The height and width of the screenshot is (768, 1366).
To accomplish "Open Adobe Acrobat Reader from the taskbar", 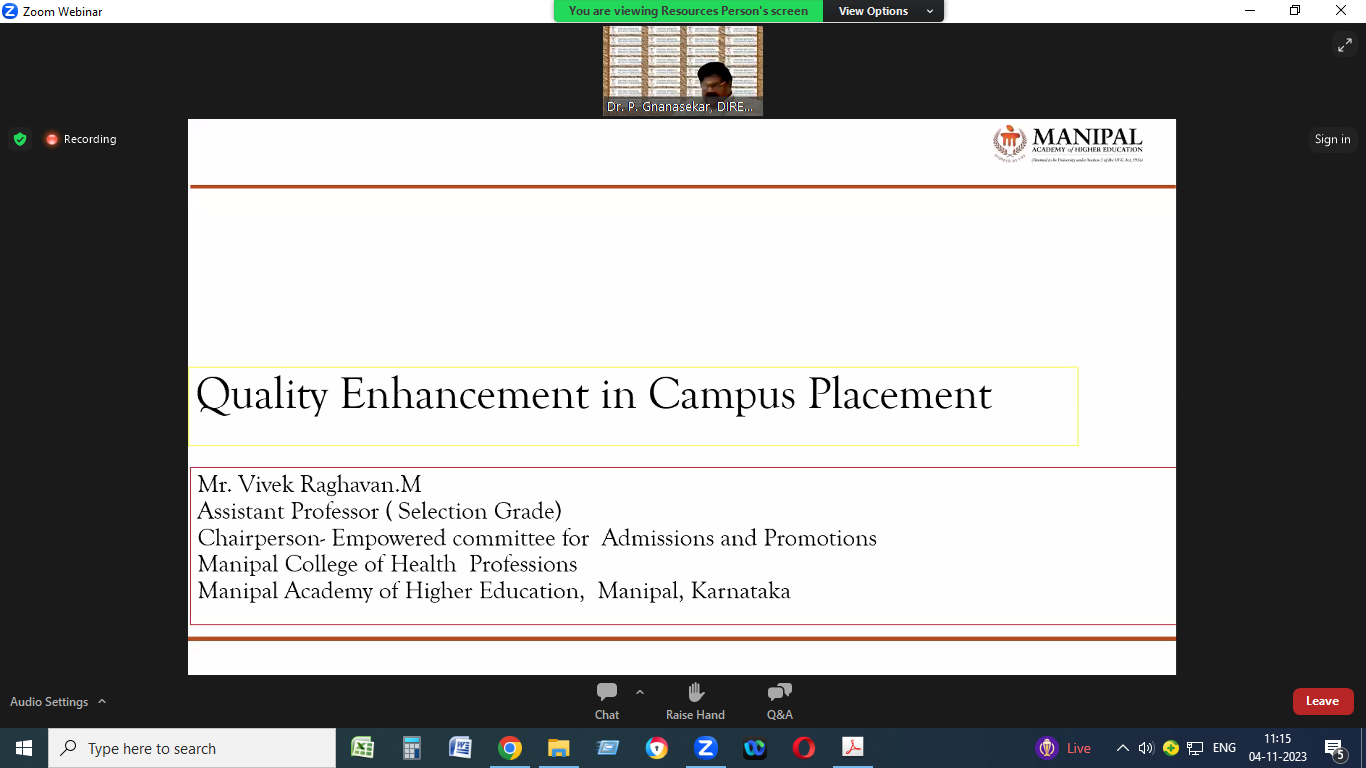I will pos(852,748).
